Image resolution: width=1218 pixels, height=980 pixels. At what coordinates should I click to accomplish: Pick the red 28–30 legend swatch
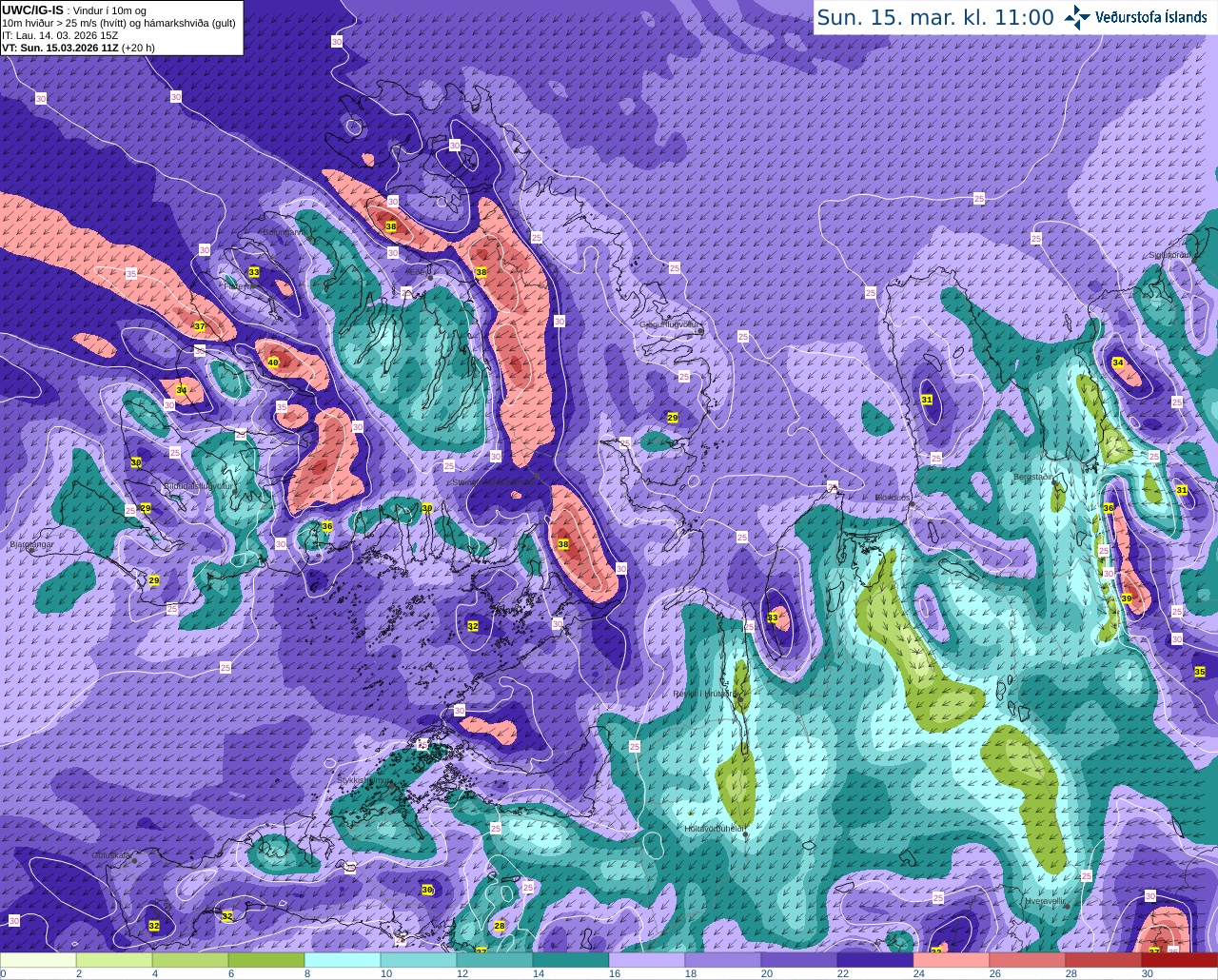pyautogui.click(x=1104, y=960)
